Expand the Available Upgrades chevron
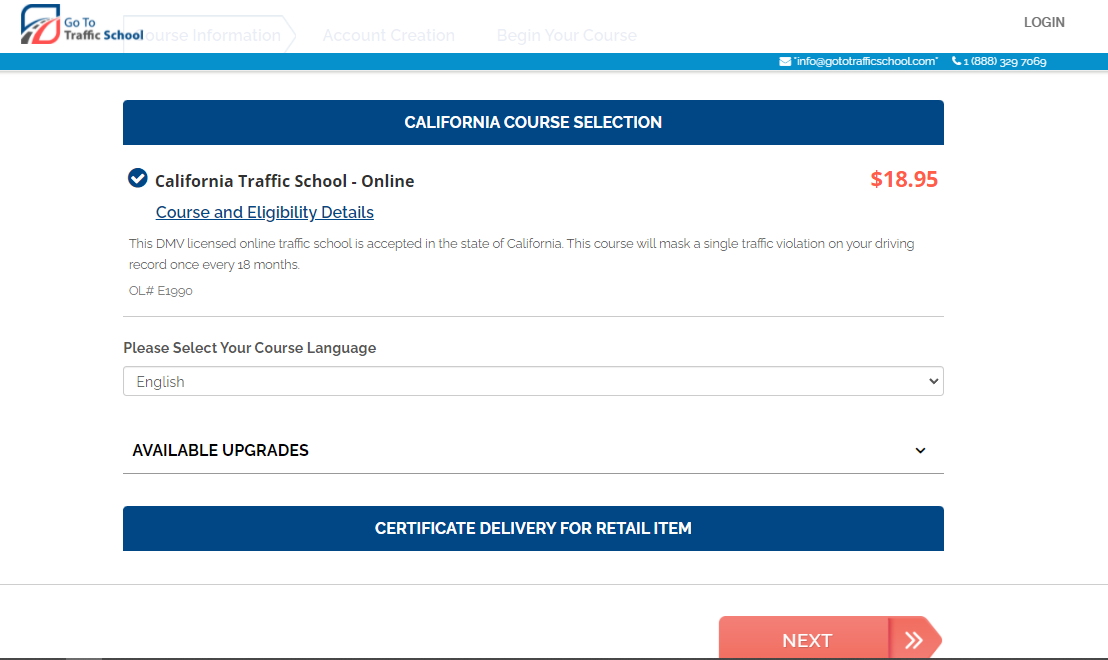Screen dimensions: 1108x660 coord(920,451)
